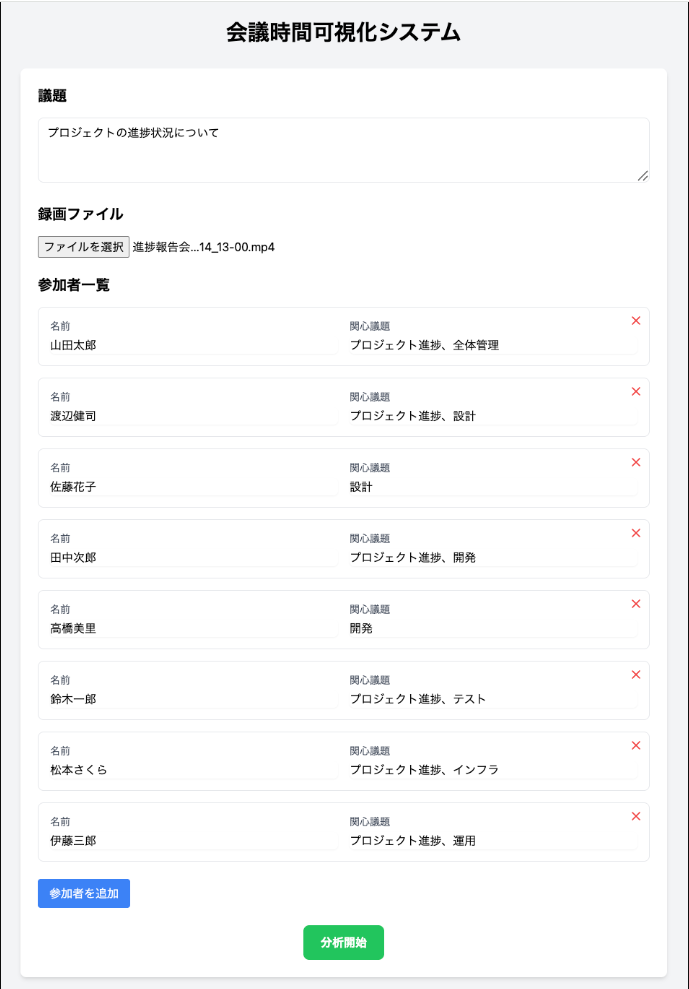Remove participant 山田太郎 with red X
Image resolution: width=689 pixels, height=989 pixels.
636,320
